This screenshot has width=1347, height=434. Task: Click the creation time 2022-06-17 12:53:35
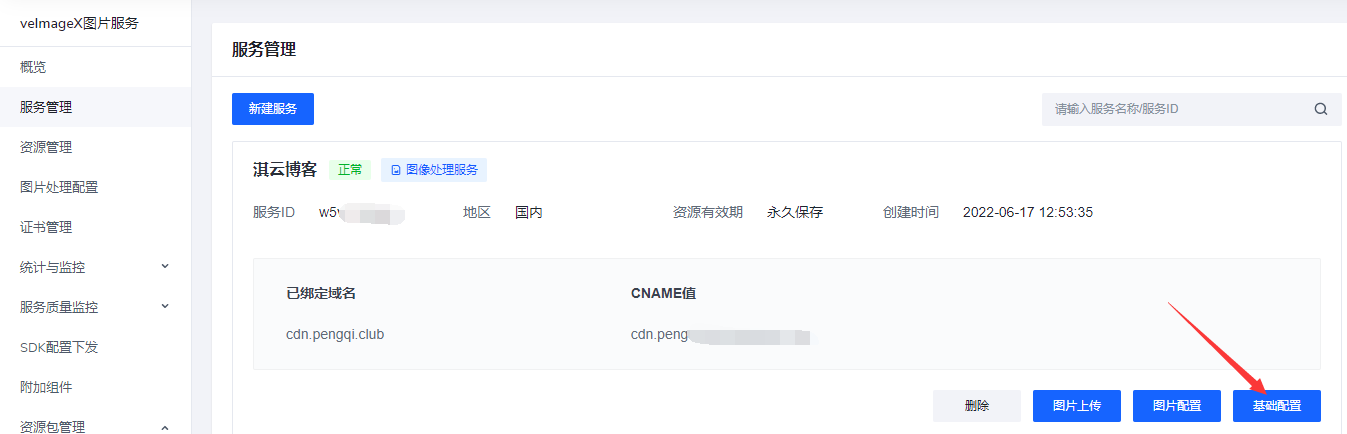tap(1028, 212)
